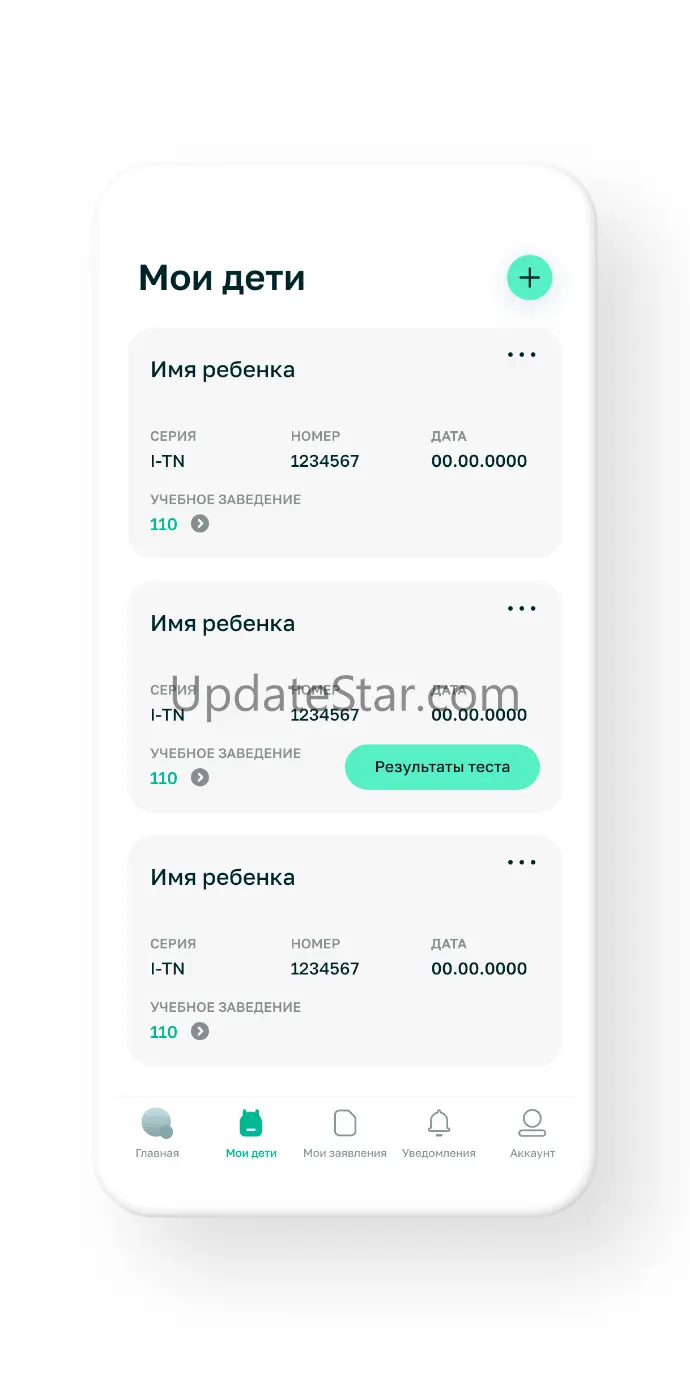Click the Главная home icon

157,1123
